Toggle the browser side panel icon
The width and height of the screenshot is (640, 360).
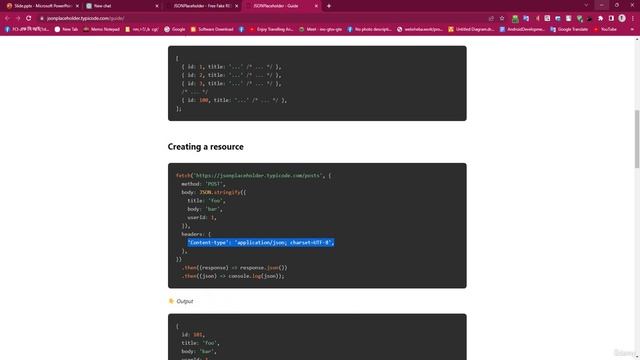tap(611, 18)
